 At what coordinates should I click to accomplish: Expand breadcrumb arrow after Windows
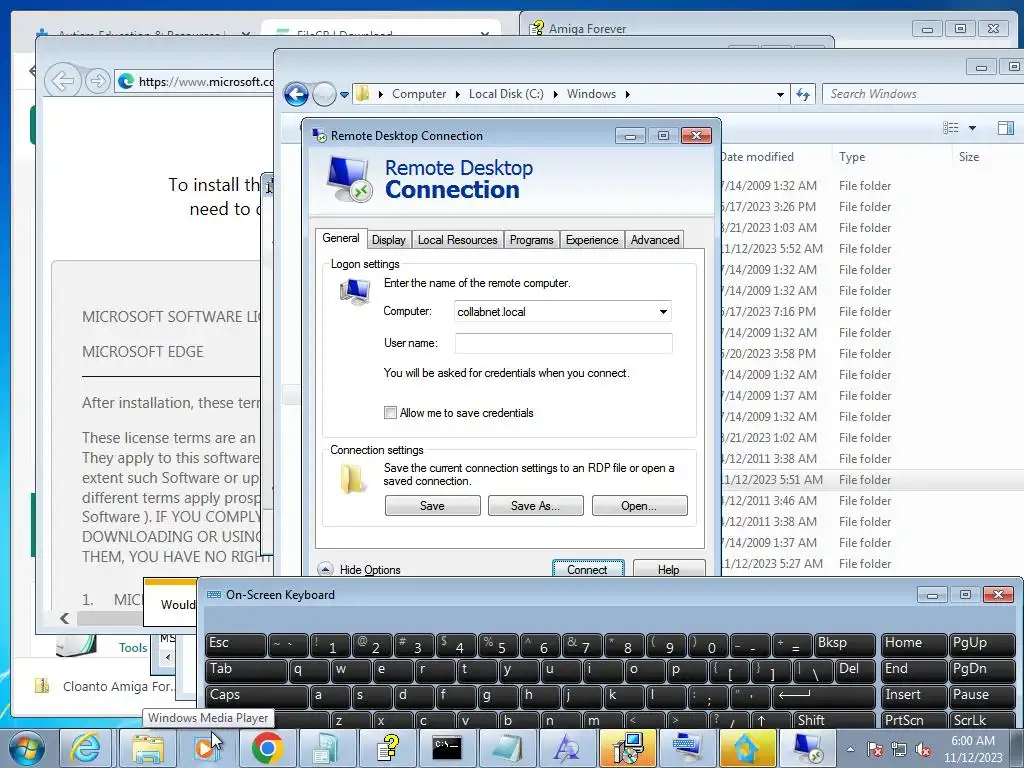pyautogui.click(x=628, y=95)
